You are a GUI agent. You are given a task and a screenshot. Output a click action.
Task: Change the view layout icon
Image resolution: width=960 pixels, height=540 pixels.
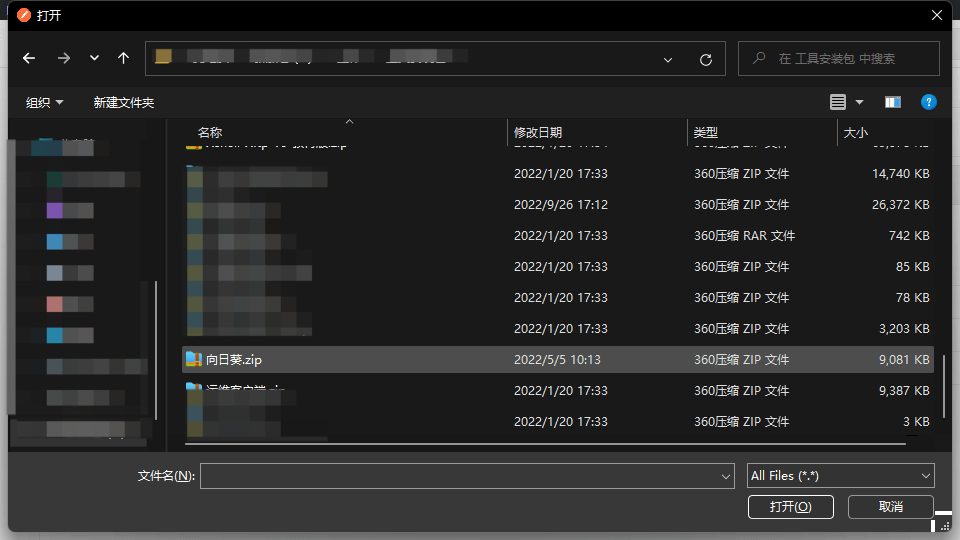click(x=838, y=102)
